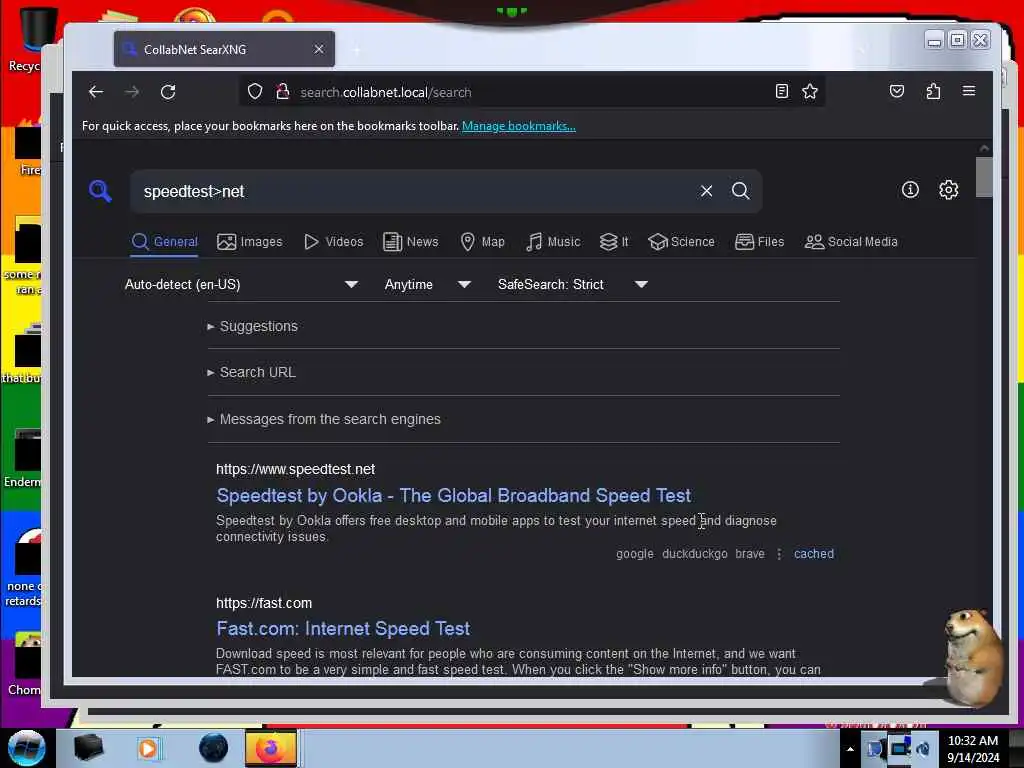This screenshot has width=1024, height=768.
Task: Expand Messages from the search engines
Action: [324, 419]
